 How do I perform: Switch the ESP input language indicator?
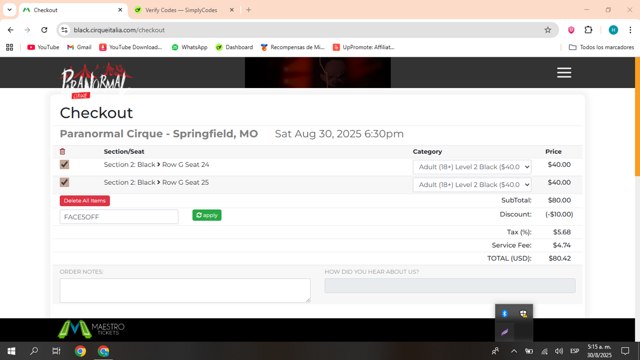click(x=575, y=351)
